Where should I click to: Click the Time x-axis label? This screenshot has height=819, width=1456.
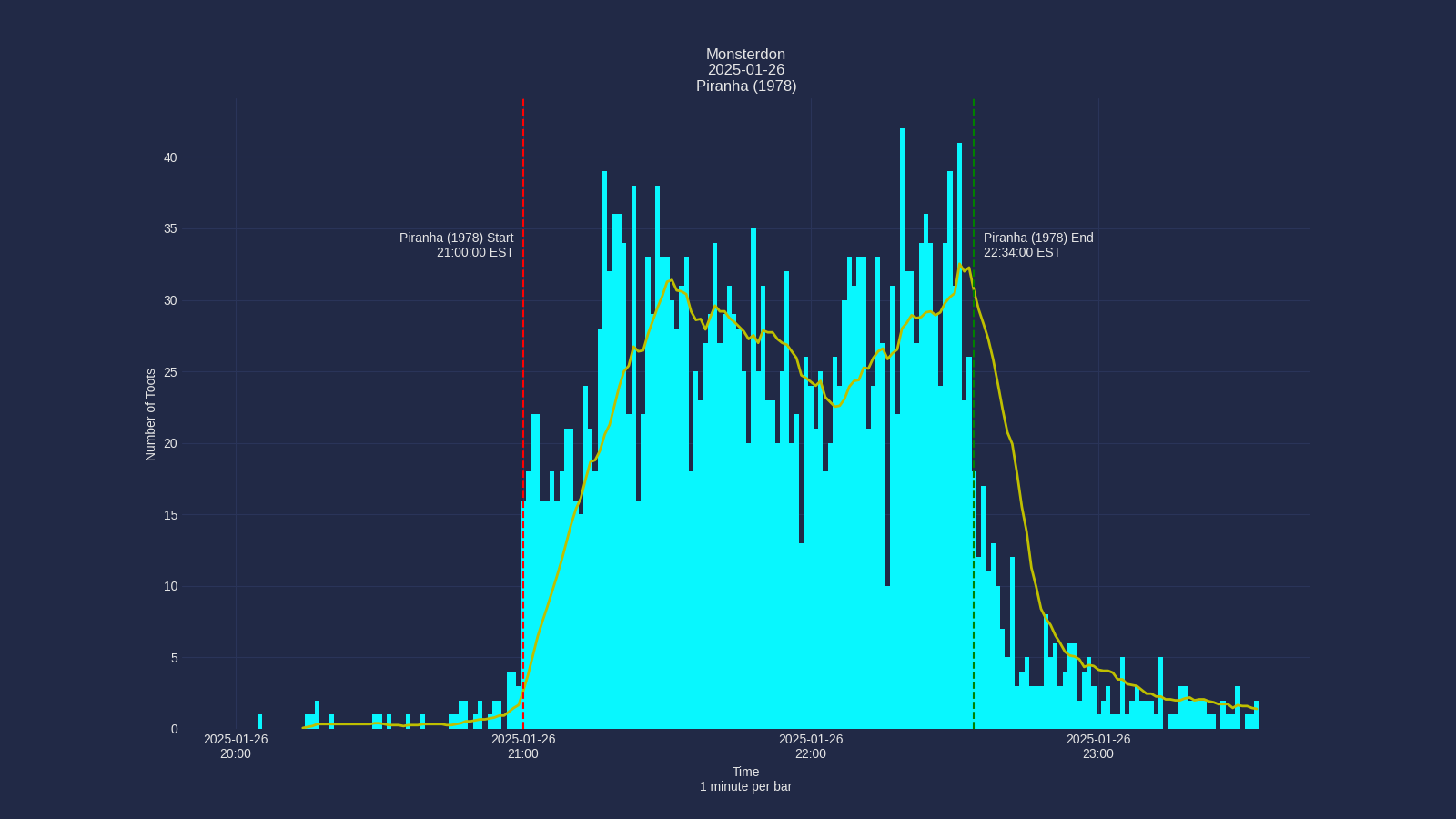[x=745, y=771]
